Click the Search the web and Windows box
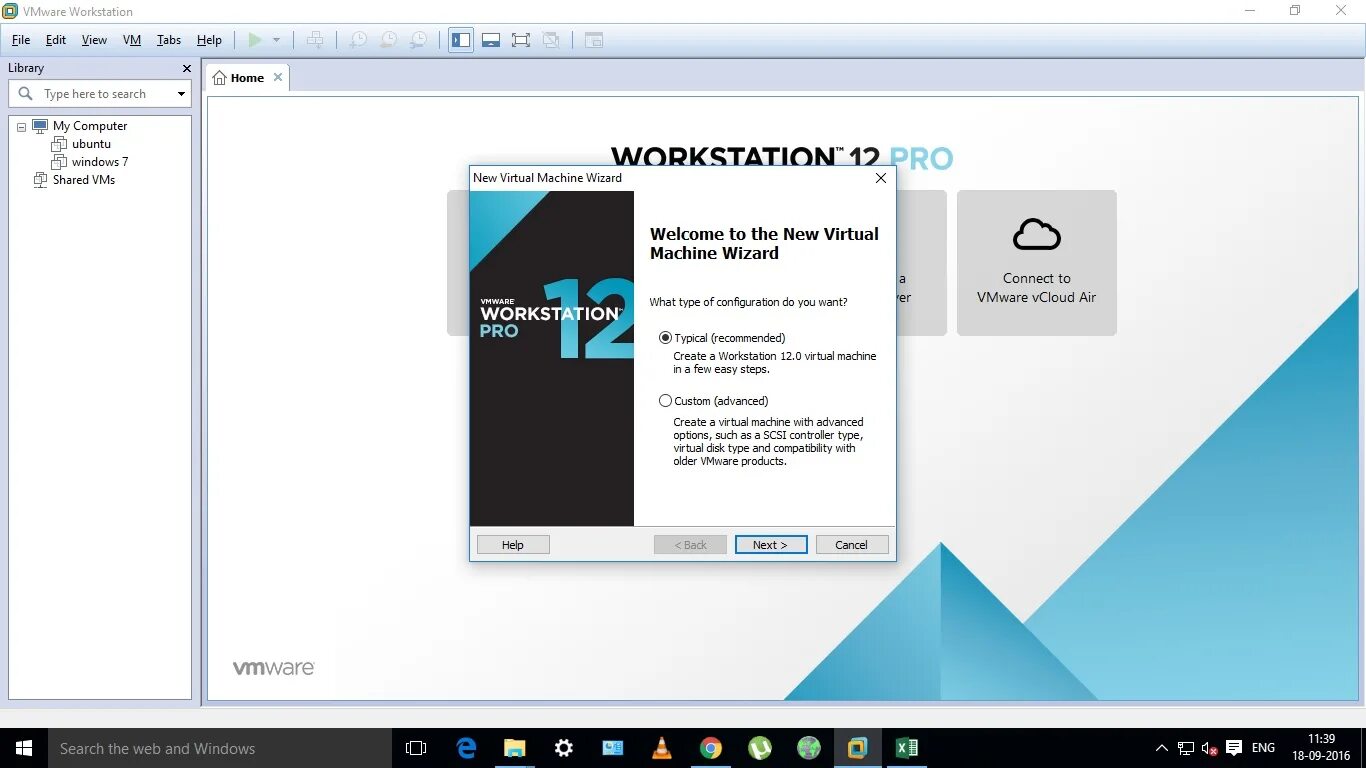 [220, 748]
